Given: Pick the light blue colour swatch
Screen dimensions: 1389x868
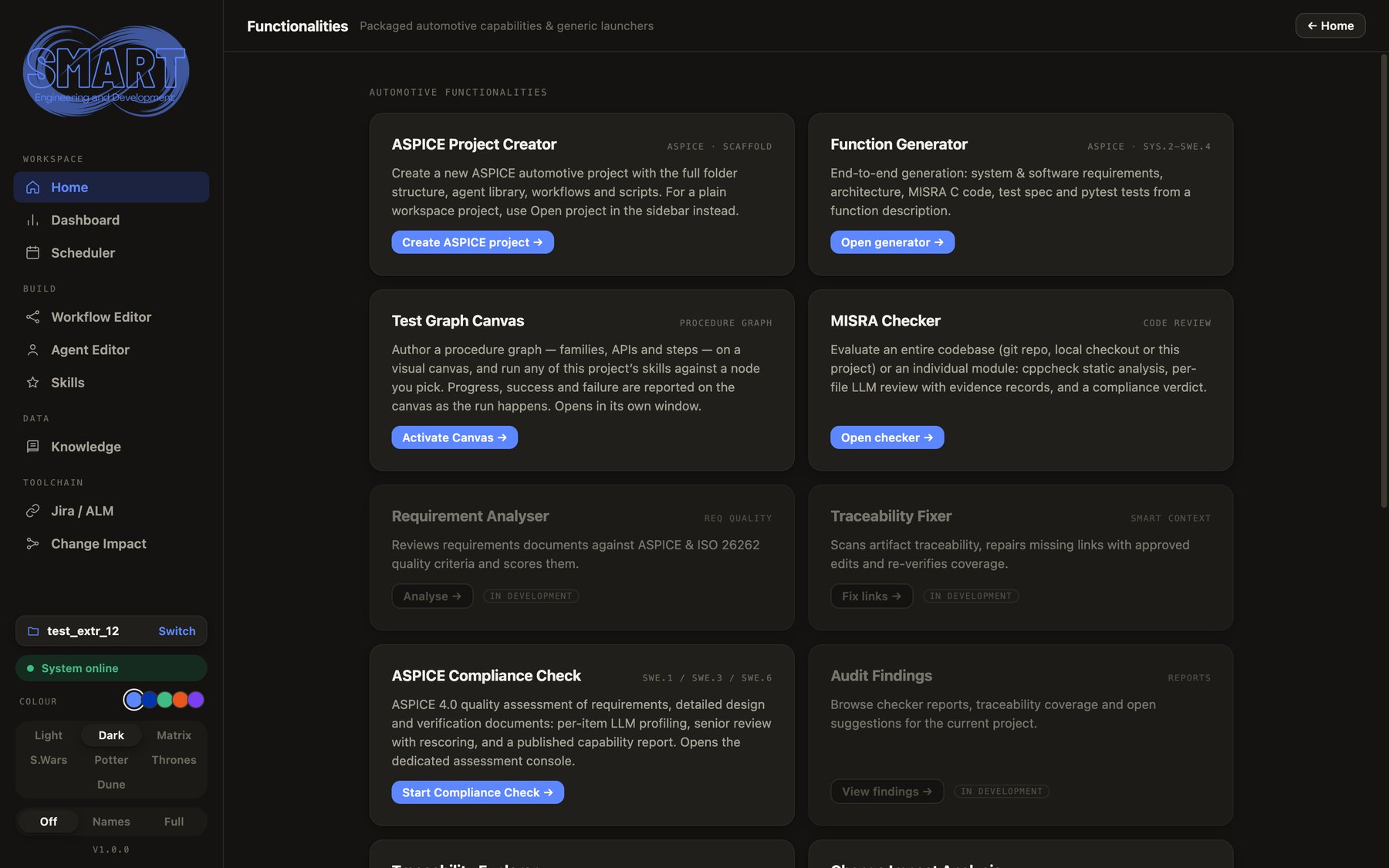Looking at the screenshot, I should (x=133, y=700).
